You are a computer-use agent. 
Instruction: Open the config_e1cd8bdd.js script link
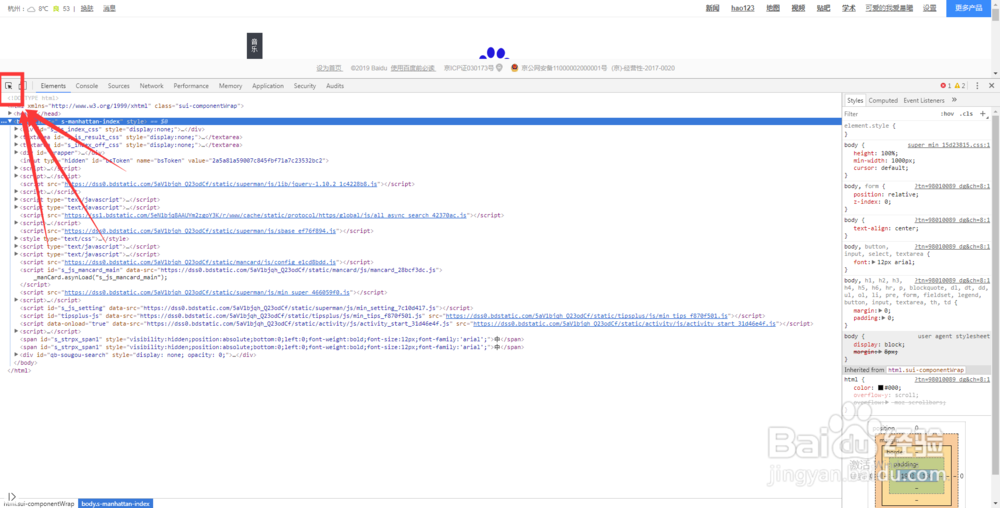[201, 262]
